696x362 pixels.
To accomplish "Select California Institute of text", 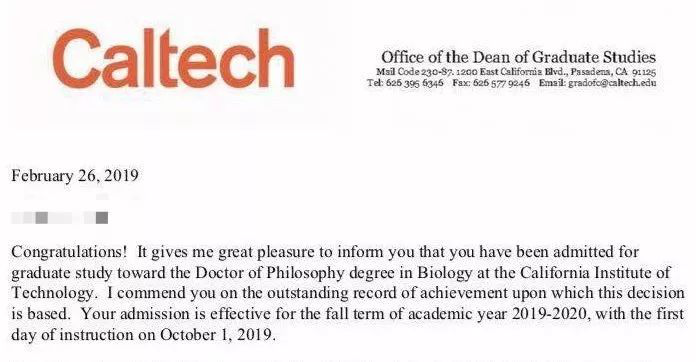I will click(595, 272).
